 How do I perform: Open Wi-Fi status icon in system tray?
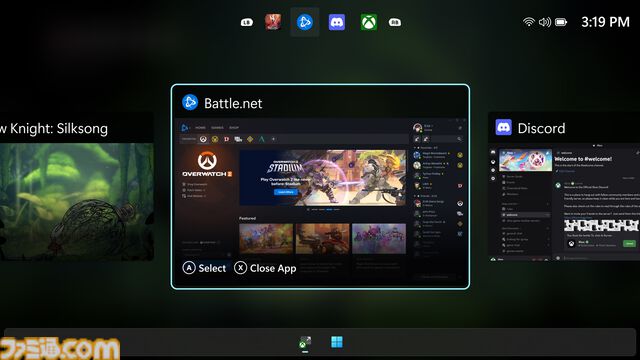click(x=529, y=22)
